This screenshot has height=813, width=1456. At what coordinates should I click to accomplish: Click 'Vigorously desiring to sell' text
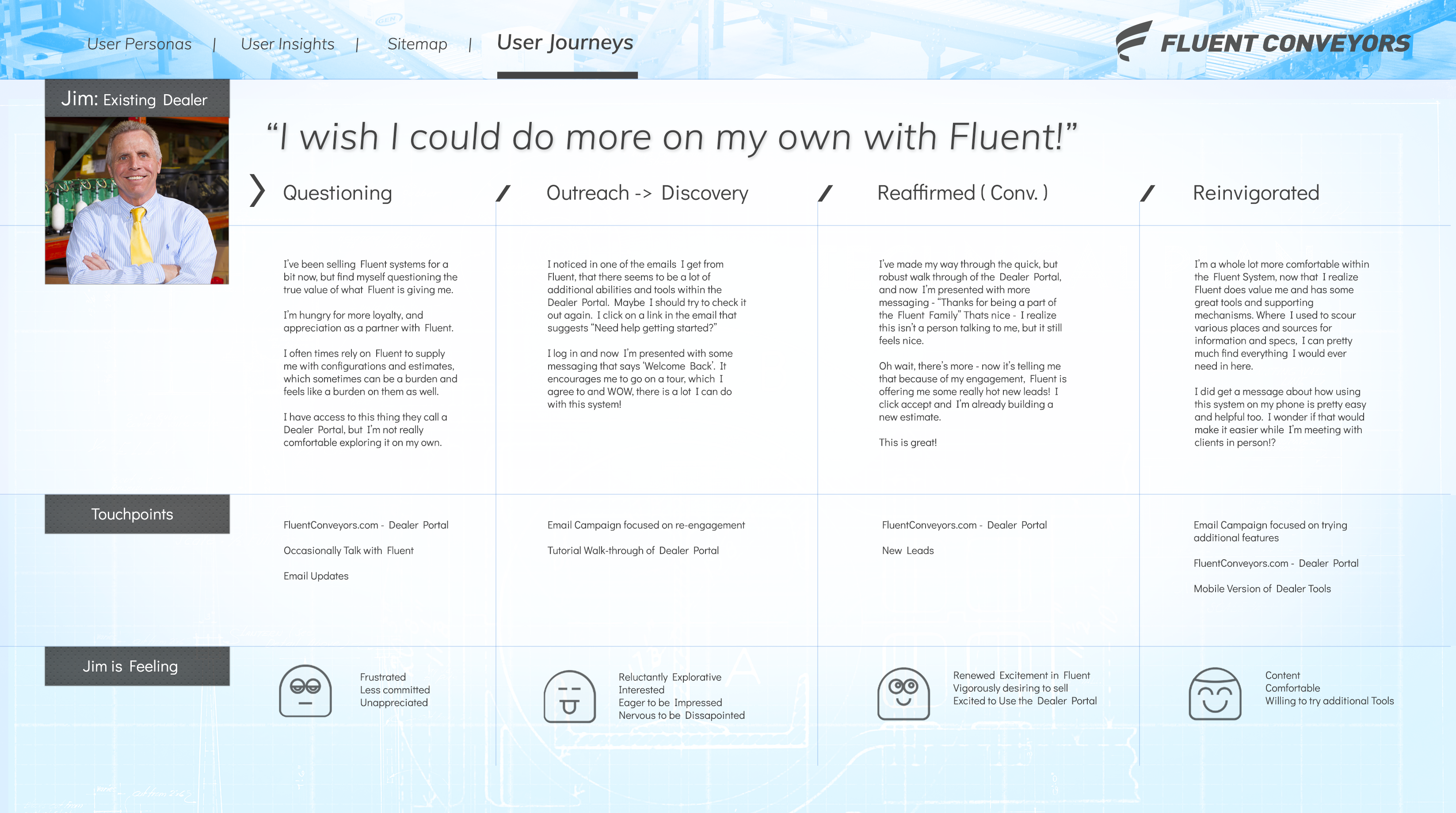pyautogui.click(x=1010, y=689)
